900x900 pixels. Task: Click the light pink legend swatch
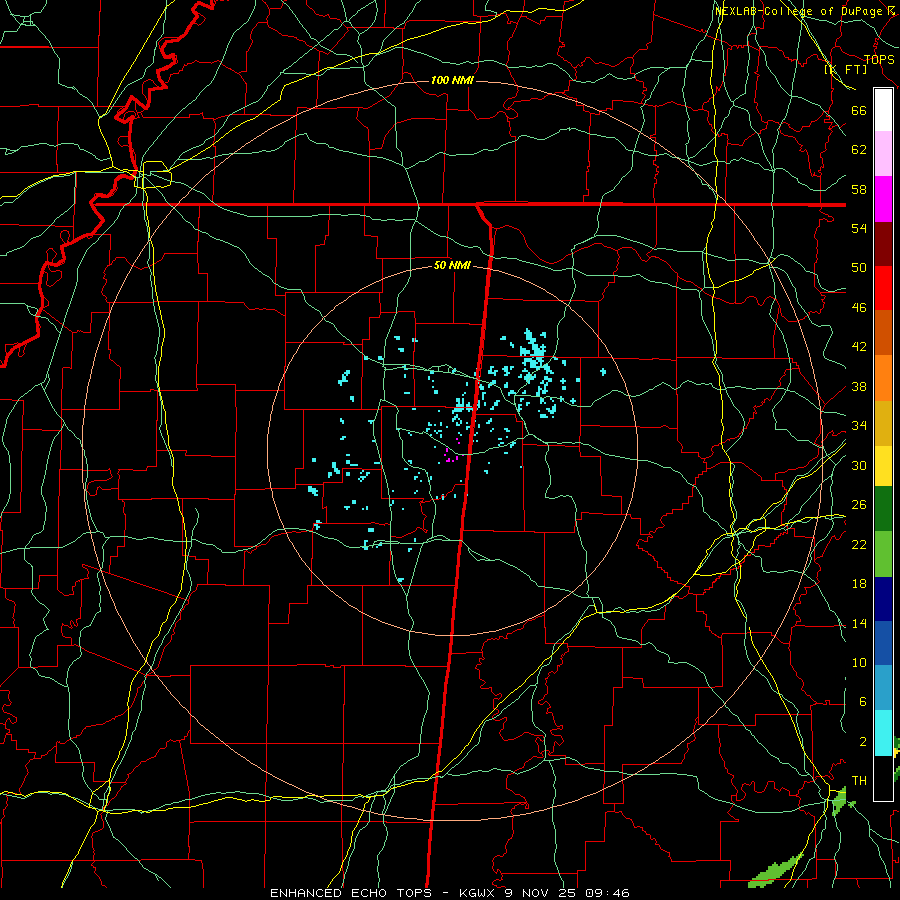tap(883, 154)
